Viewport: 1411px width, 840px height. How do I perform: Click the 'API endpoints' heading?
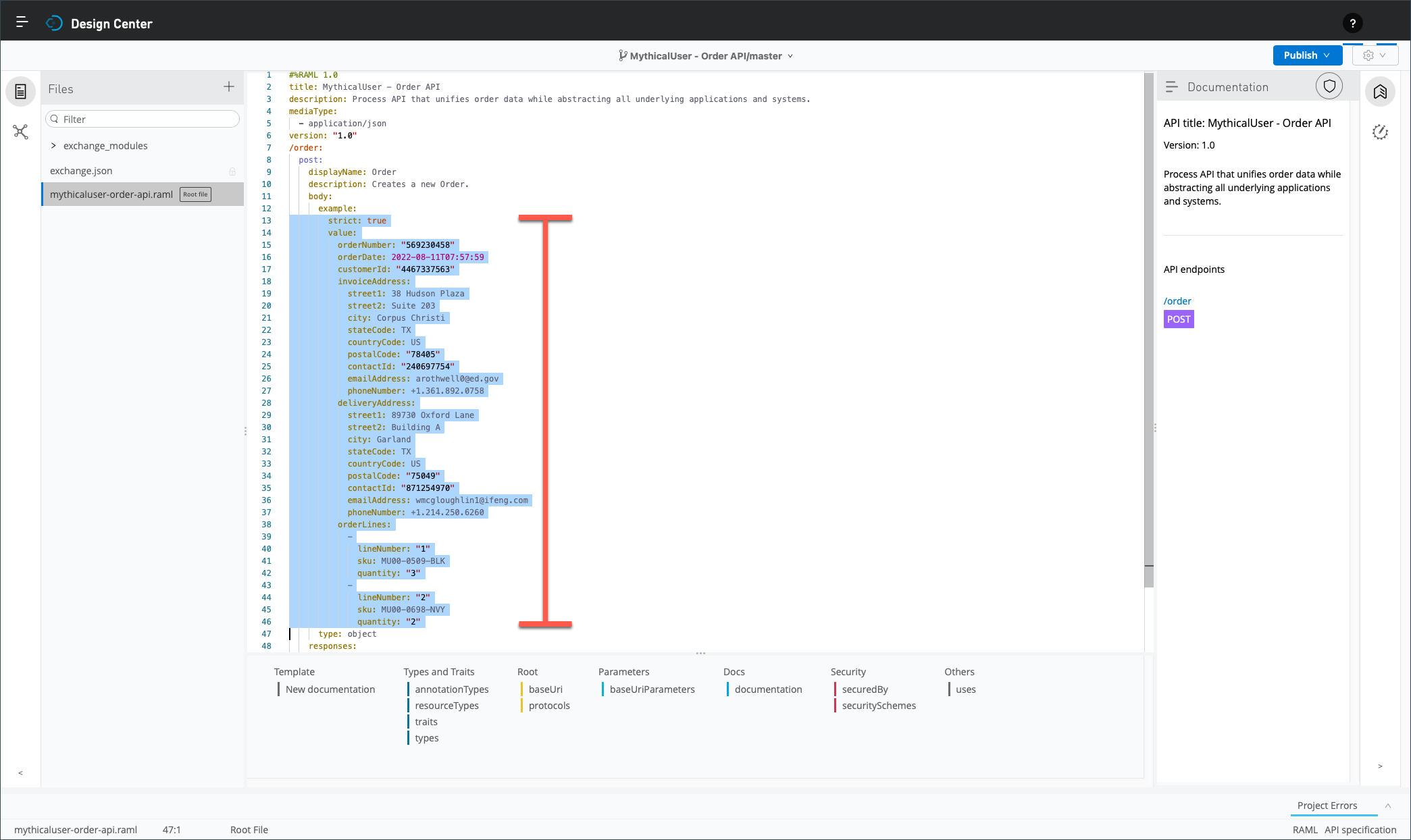tap(1194, 269)
